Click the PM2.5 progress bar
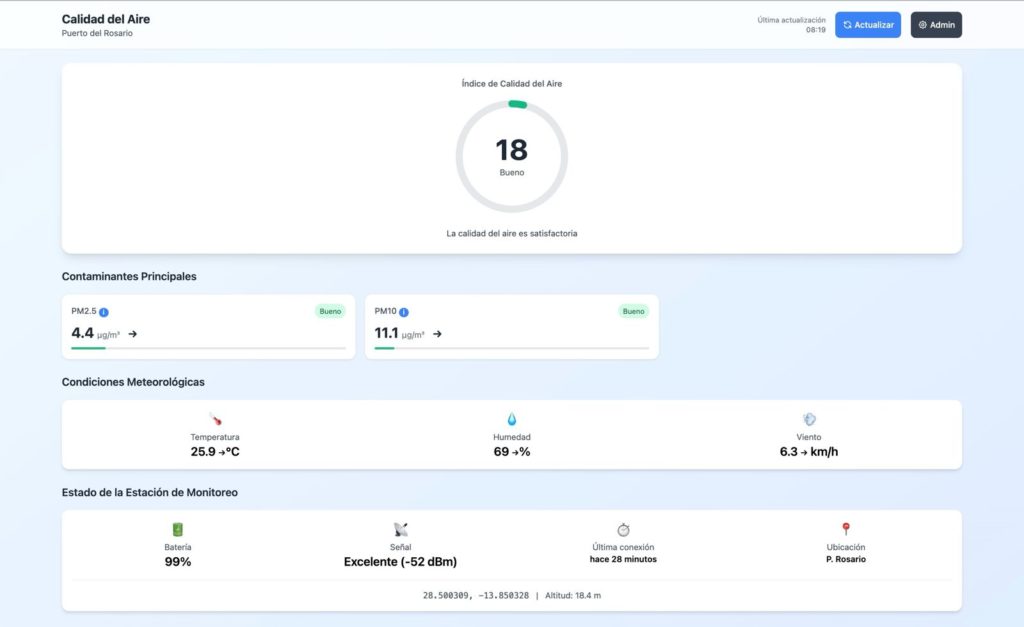The width and height of the screenshot is (1024, 627). pyautogui.click(x=208, y=348)
